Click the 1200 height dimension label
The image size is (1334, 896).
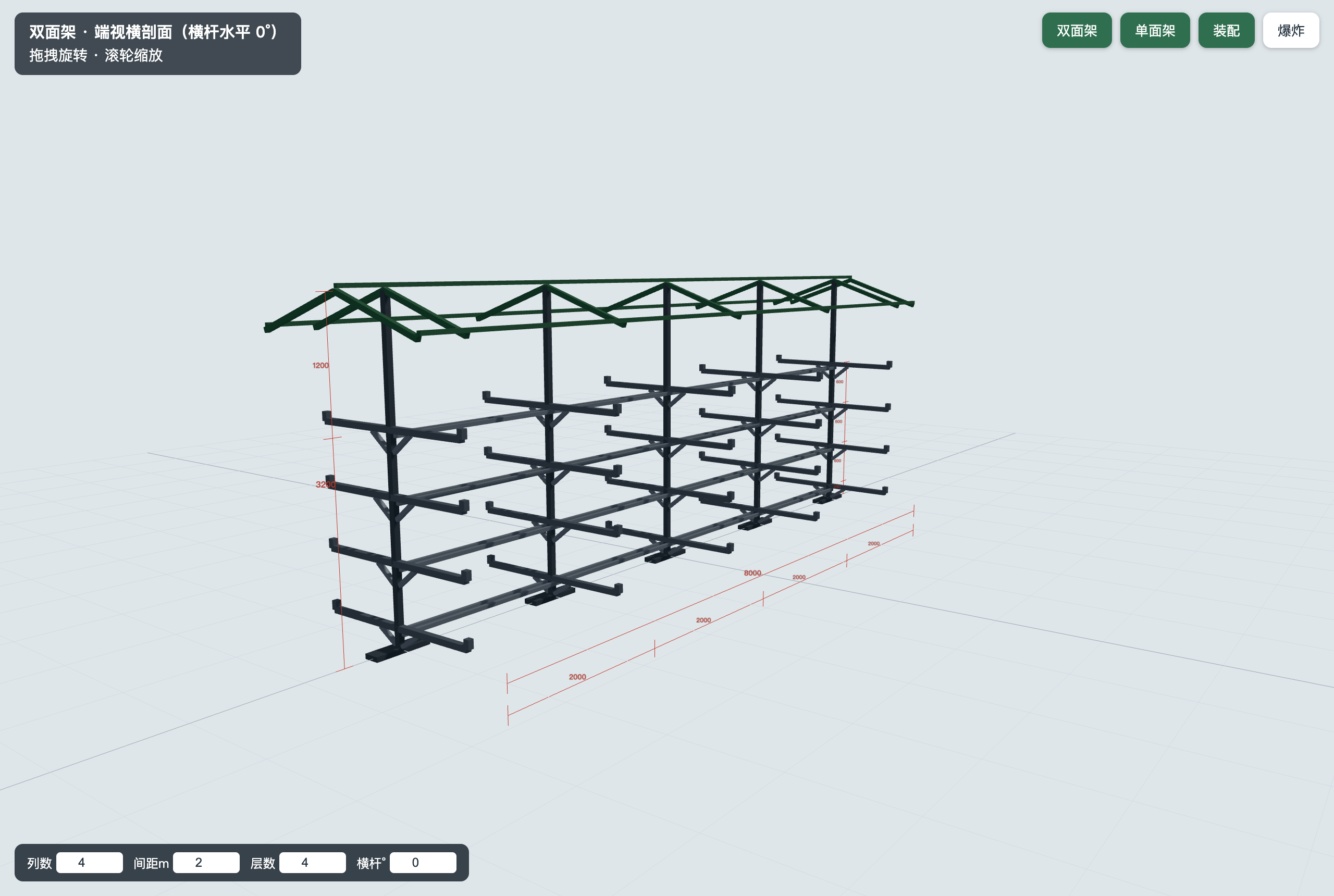tap(320, 365)
